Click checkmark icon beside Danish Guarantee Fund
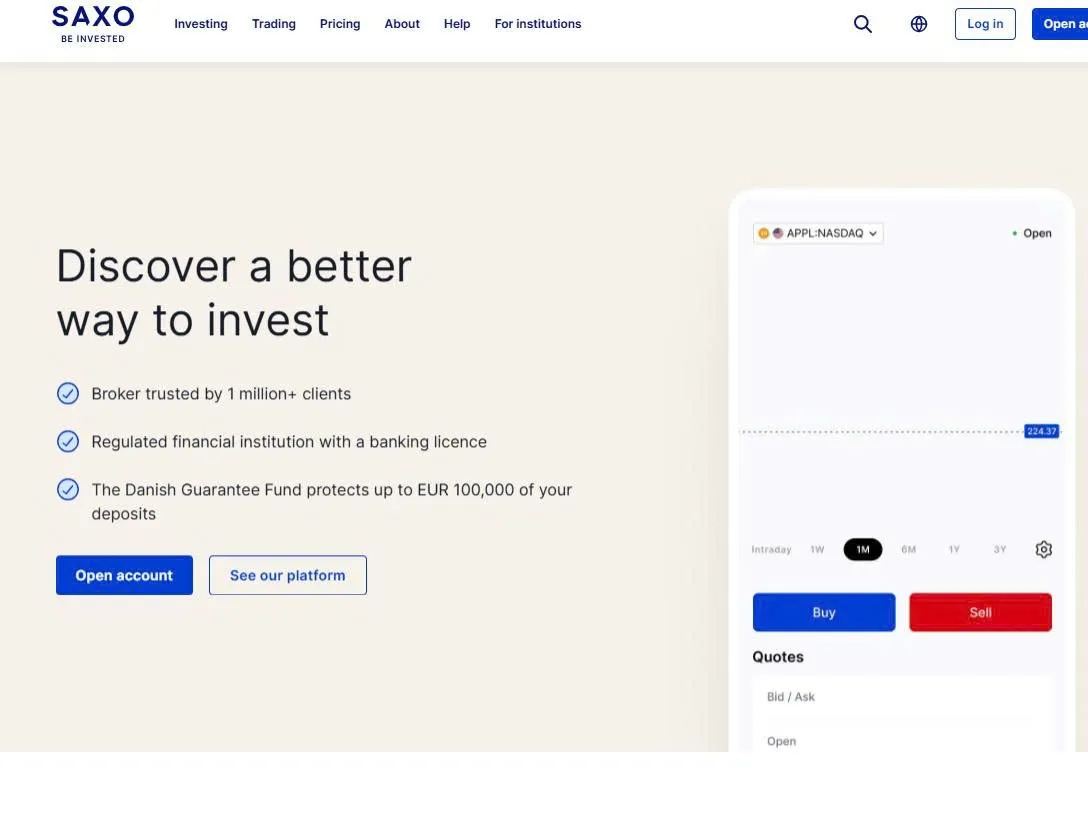The image size is (1088, 834). pyautogui.click(x=68, y=489)
